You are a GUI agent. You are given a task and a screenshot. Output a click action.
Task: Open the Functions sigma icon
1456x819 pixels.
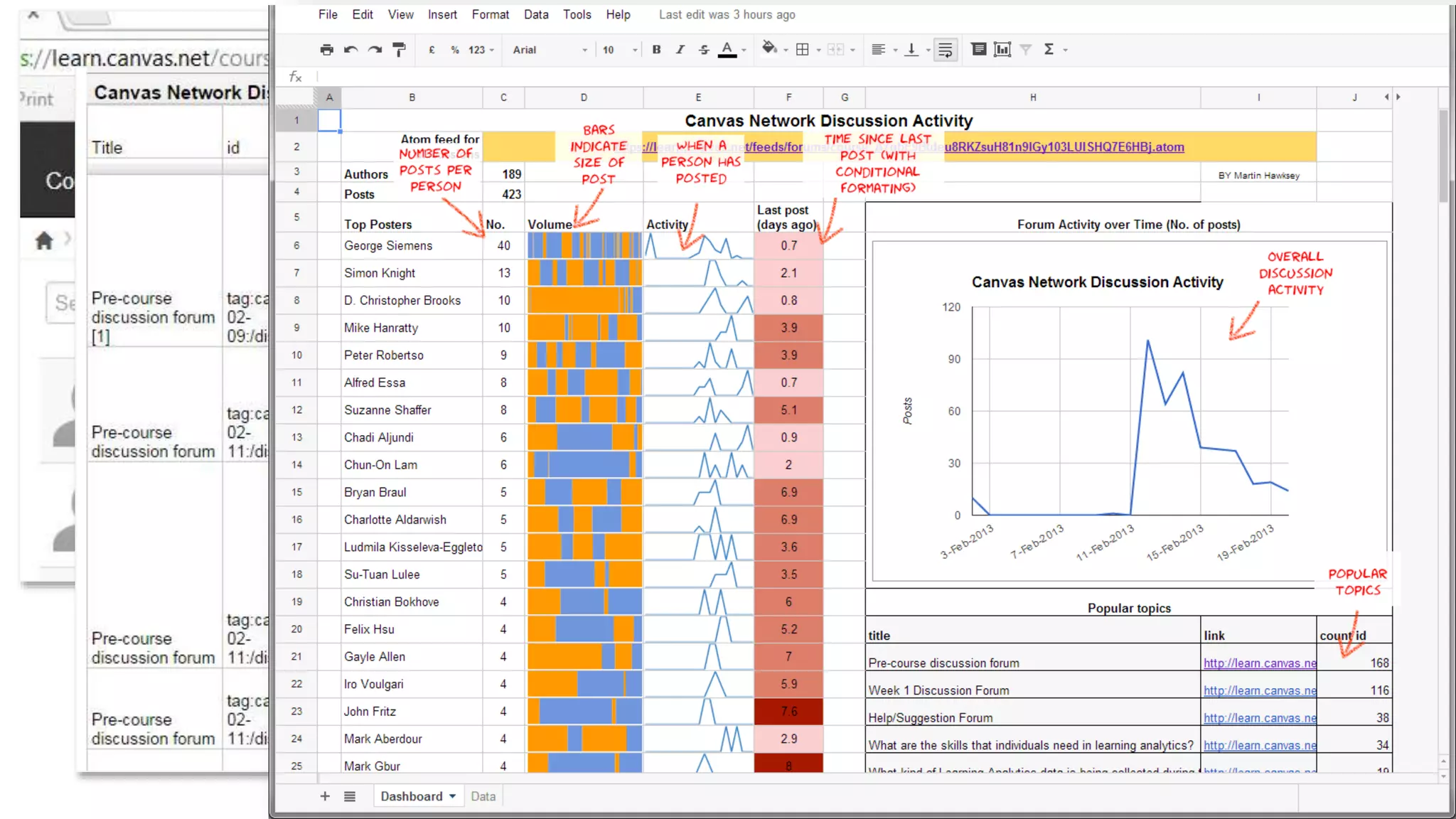click(1049, 50)
